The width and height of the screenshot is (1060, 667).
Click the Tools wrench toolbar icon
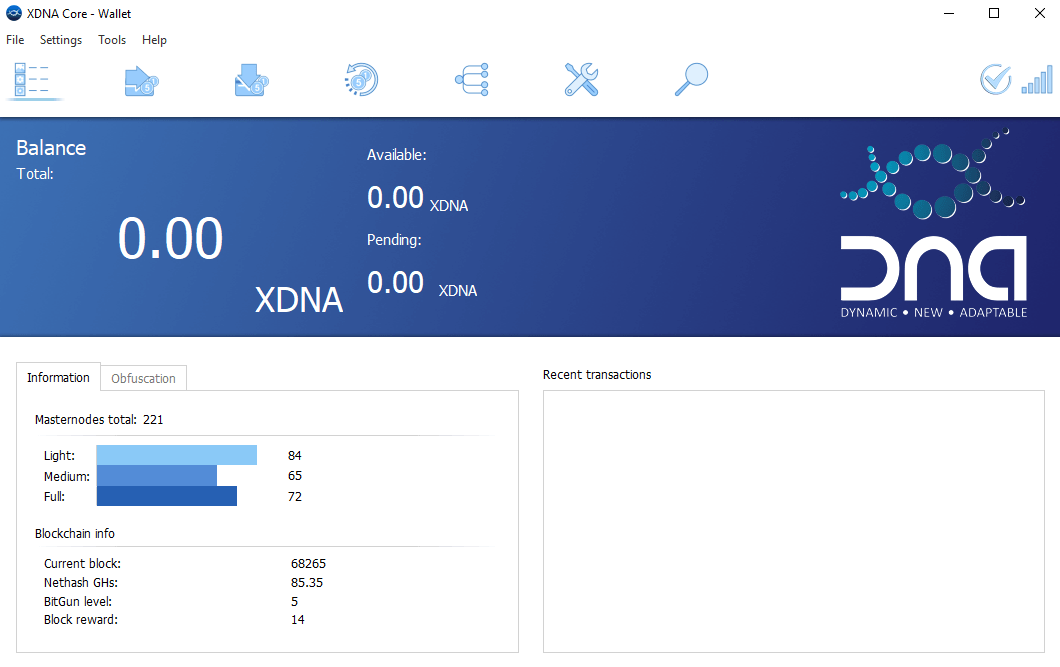(580, 80)
